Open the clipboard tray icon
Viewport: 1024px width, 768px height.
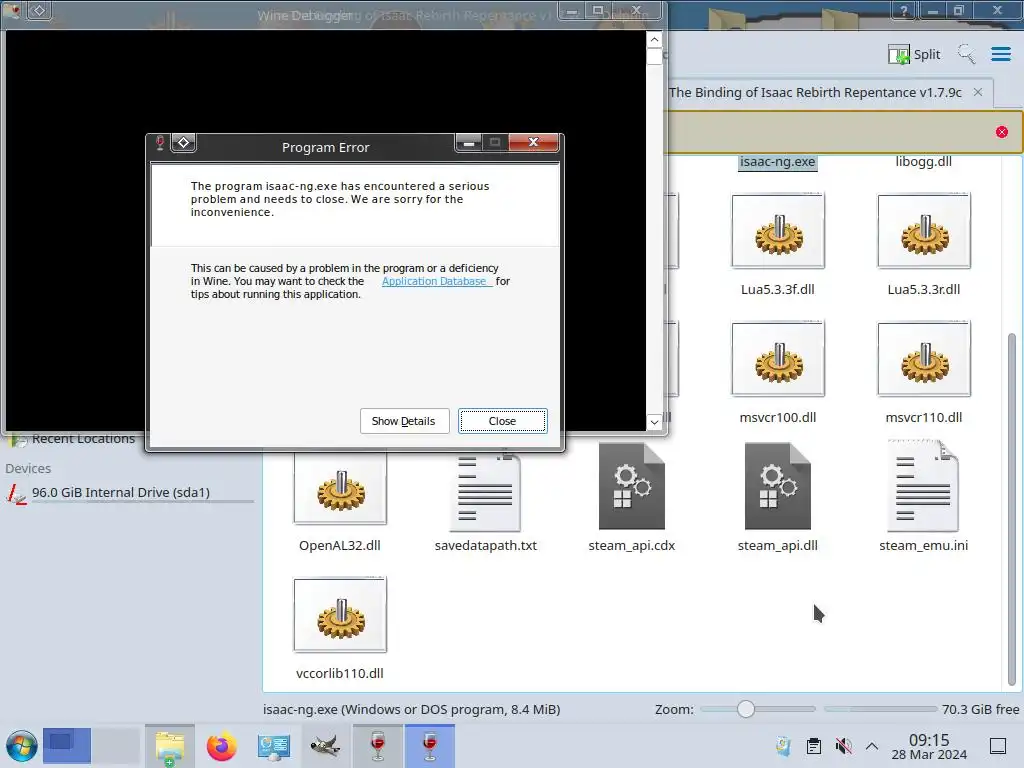[x=814, y=746]
